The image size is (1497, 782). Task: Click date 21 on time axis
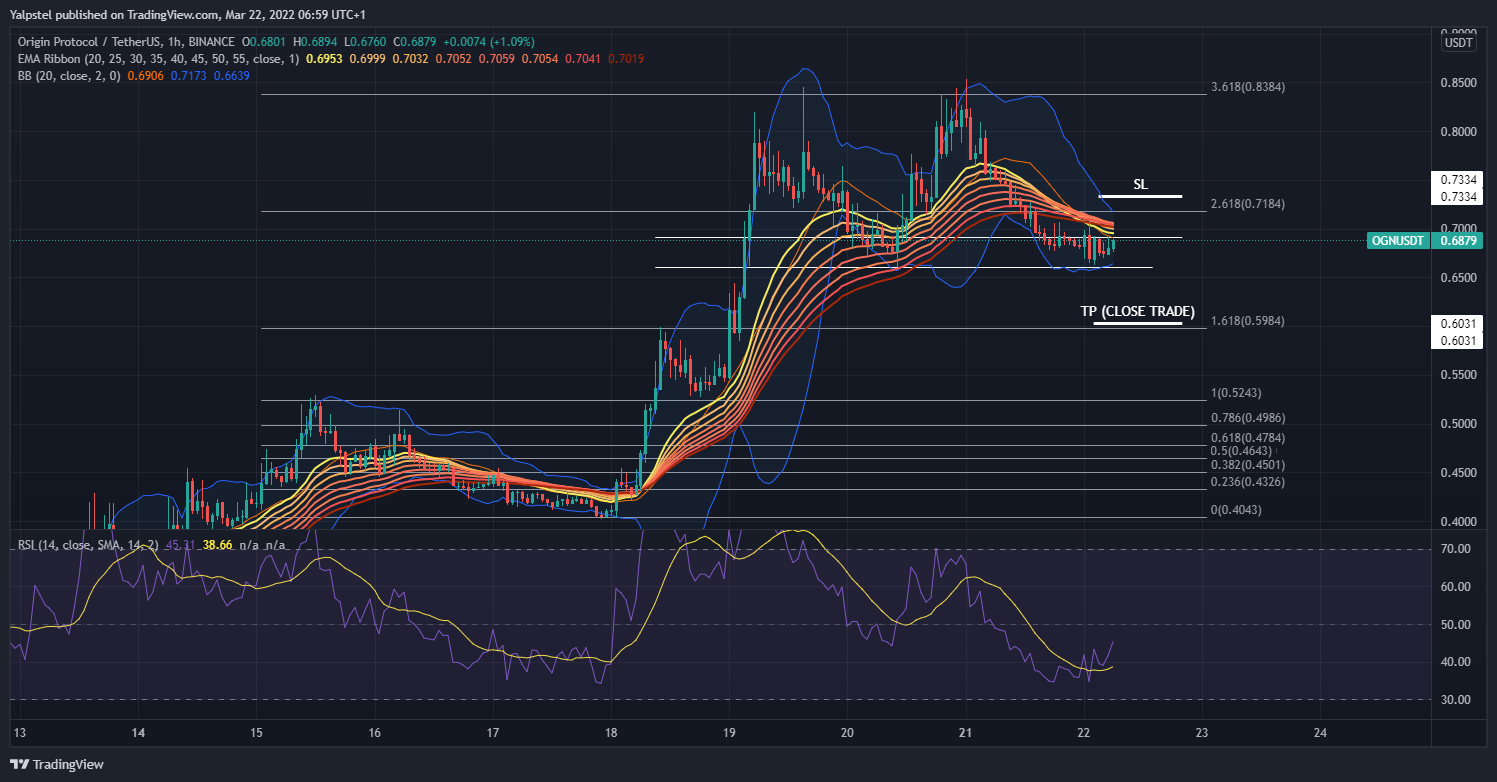965,734
